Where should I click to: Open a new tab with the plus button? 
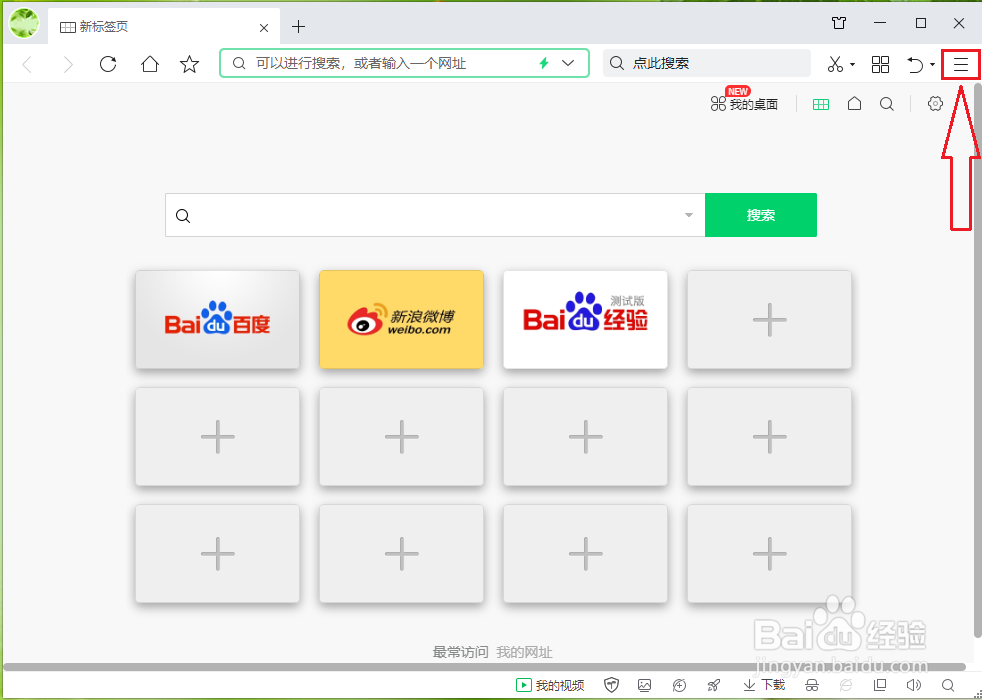pos(298,27)
